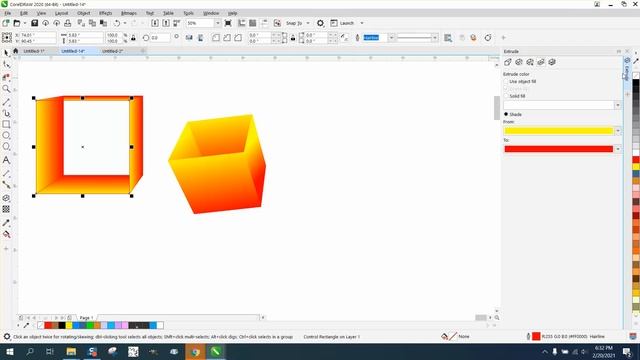This screenshot has height=360, width=640.
Task: Open the taskbar search icon
Action: coord(30,351)
